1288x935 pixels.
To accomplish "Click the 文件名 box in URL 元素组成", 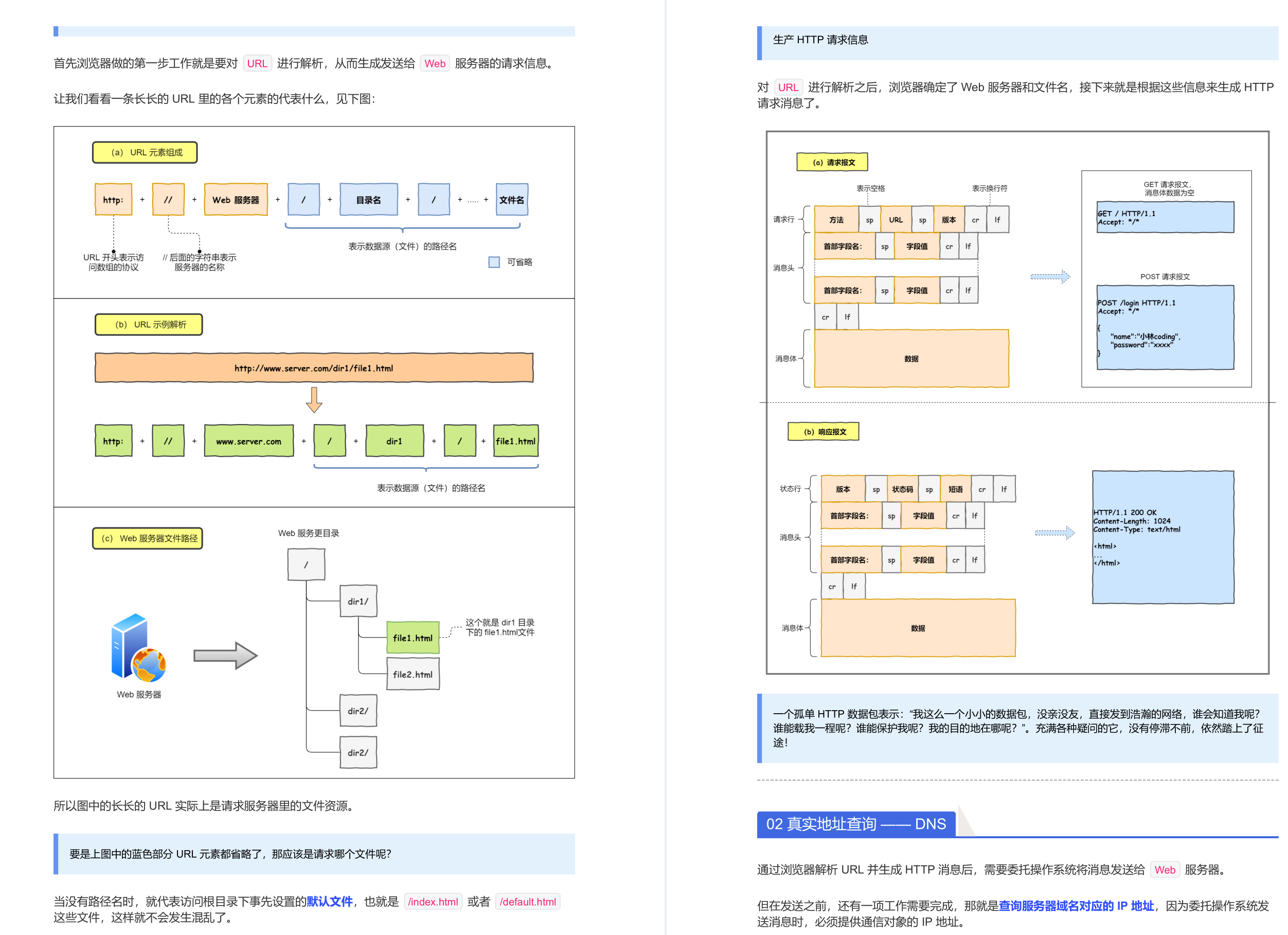I will coord(511,199).
